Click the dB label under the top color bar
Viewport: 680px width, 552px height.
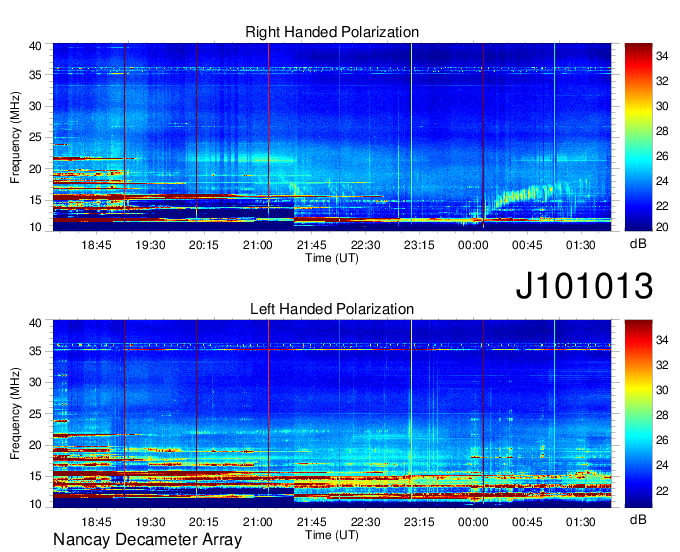coord(638,244)
